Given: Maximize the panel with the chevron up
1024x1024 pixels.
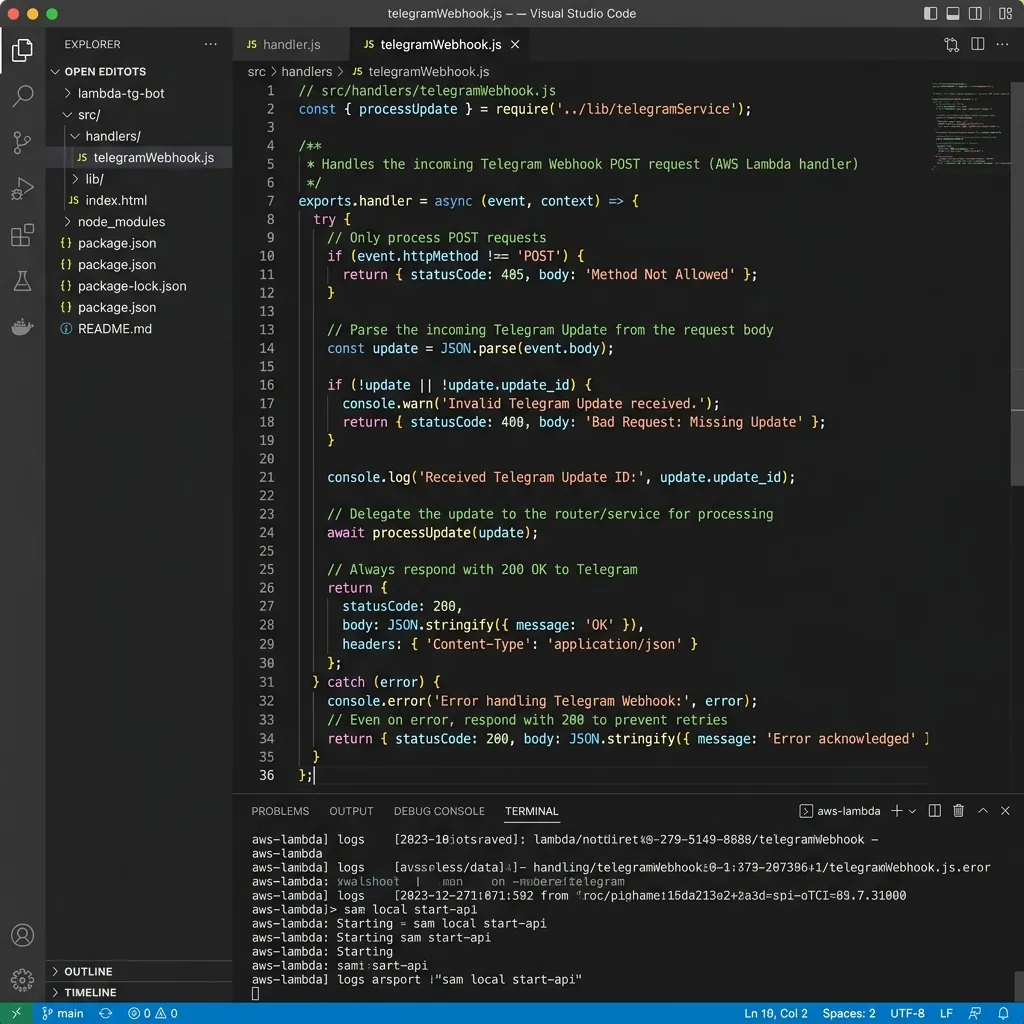Looking at the screenshot, I should coord(983,810).
